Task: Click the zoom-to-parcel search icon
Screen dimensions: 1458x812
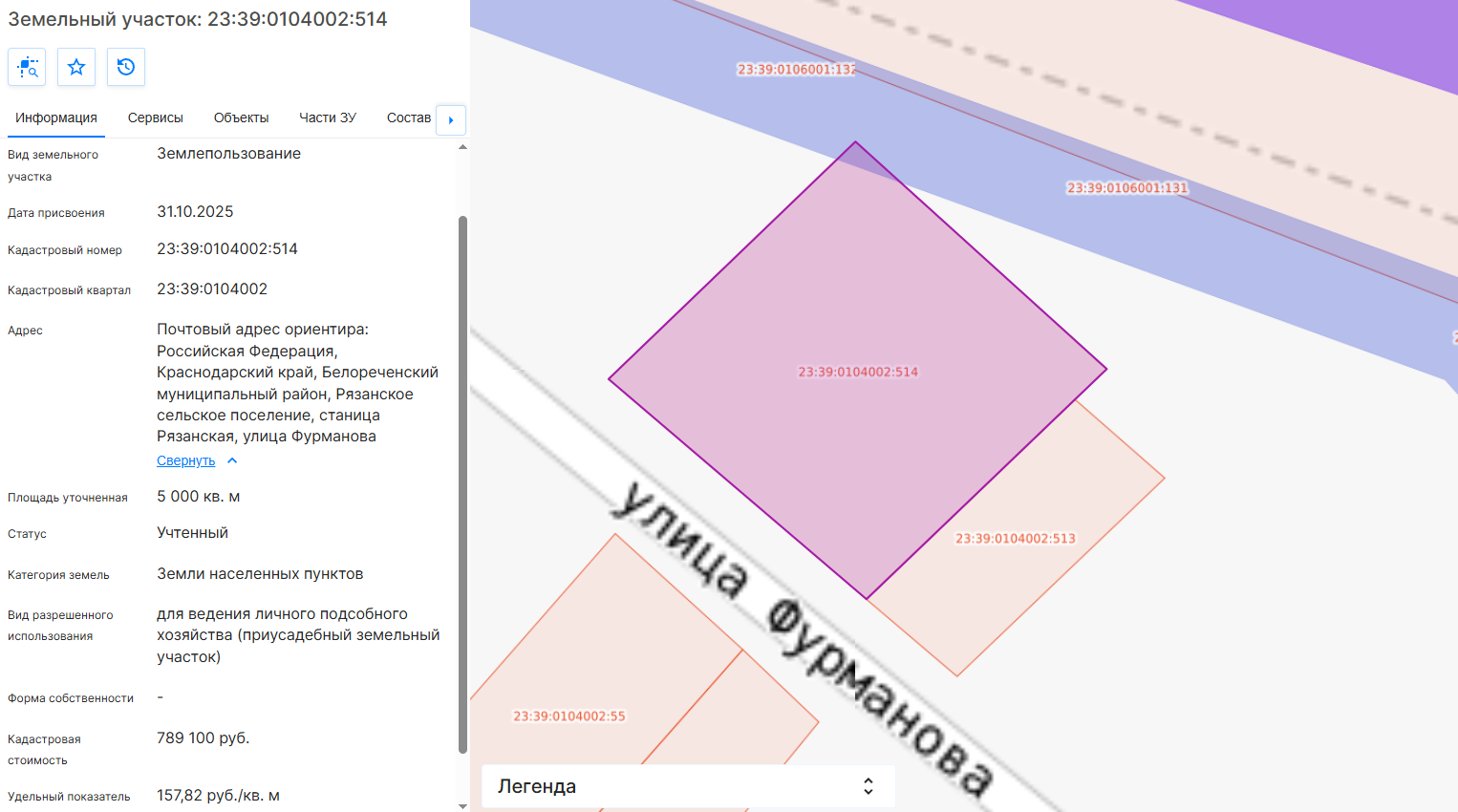Action: click(27, 67)
